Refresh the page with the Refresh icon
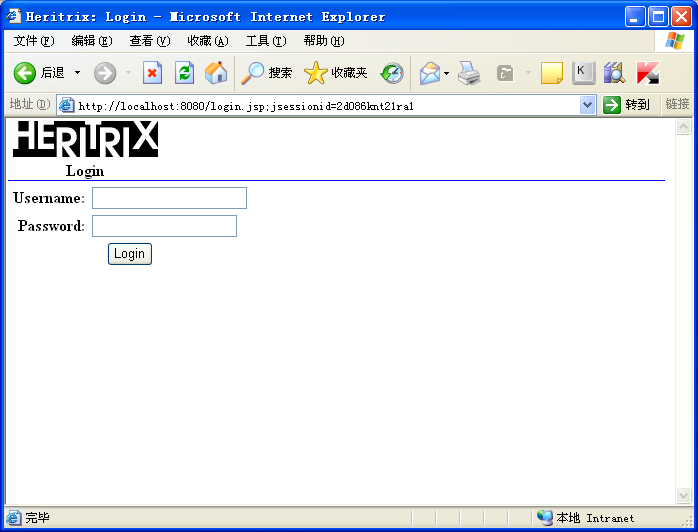Viewport: 698px width, 532px height. click(x=184, y=73)
